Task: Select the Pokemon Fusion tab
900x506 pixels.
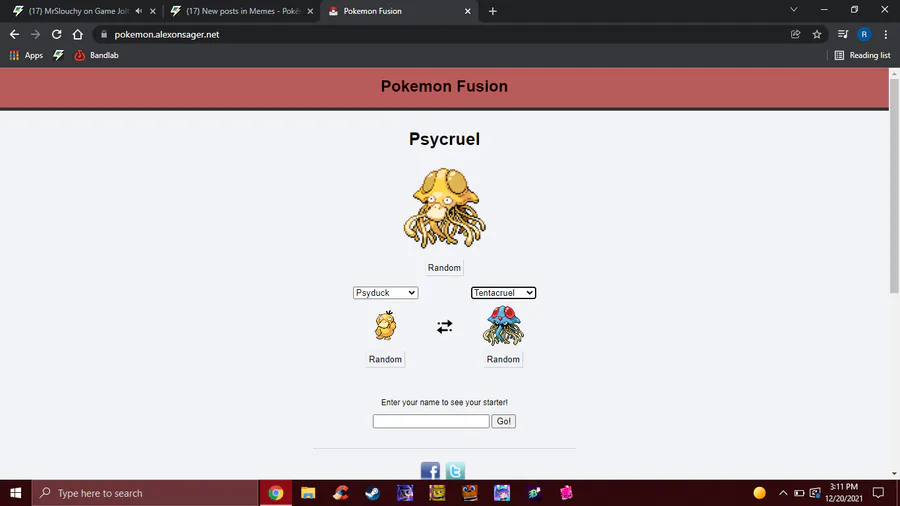Action: coord(373,11)
